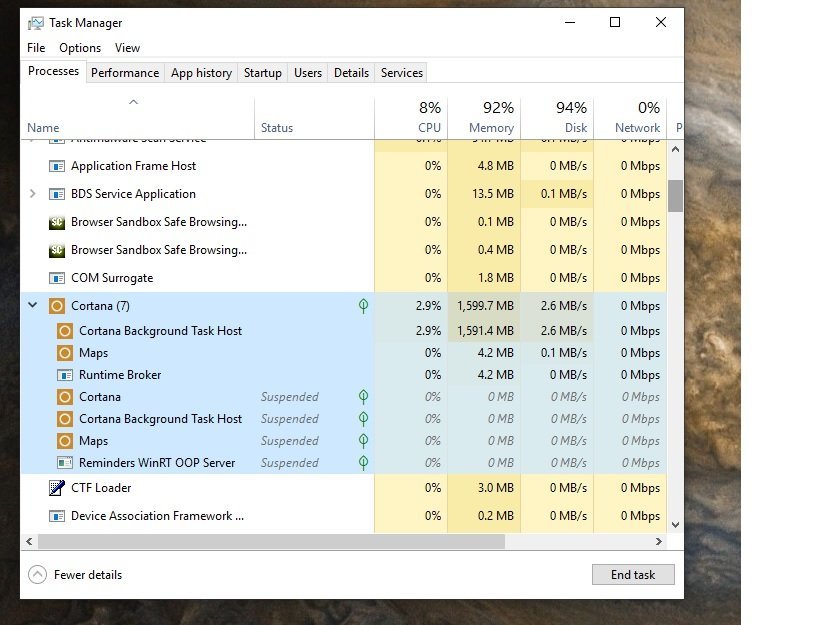
Task: Select Reminders WinRT OOP Server text
Action: click(157, 463)
